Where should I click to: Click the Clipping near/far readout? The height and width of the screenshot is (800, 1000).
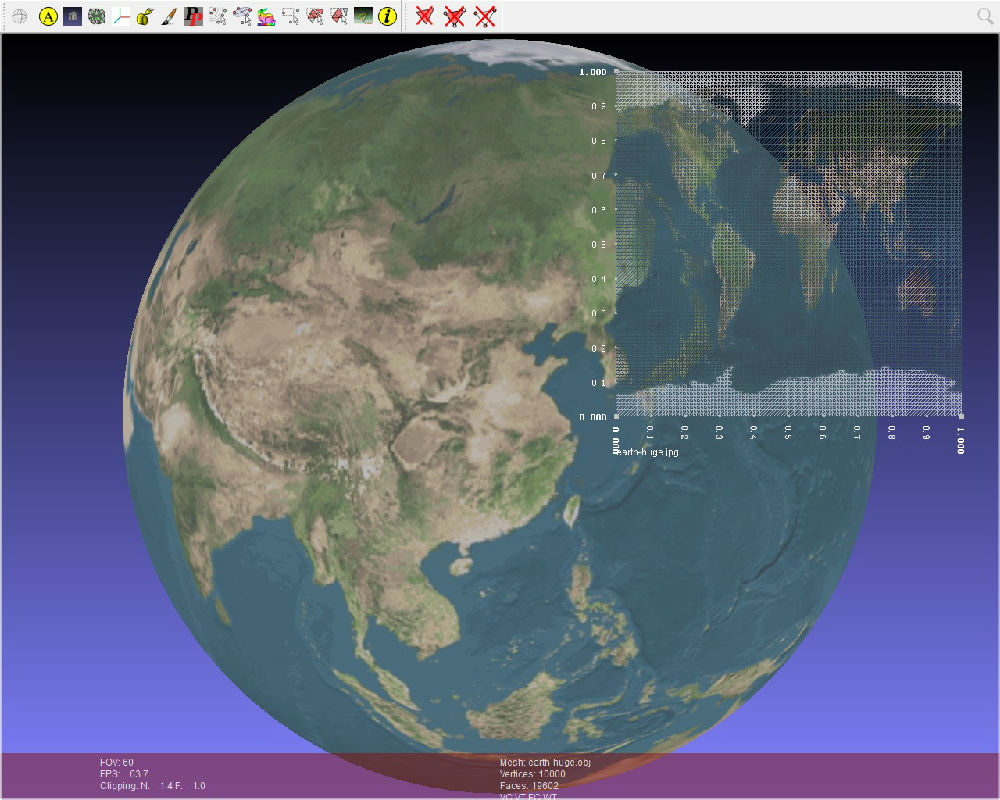152,785
